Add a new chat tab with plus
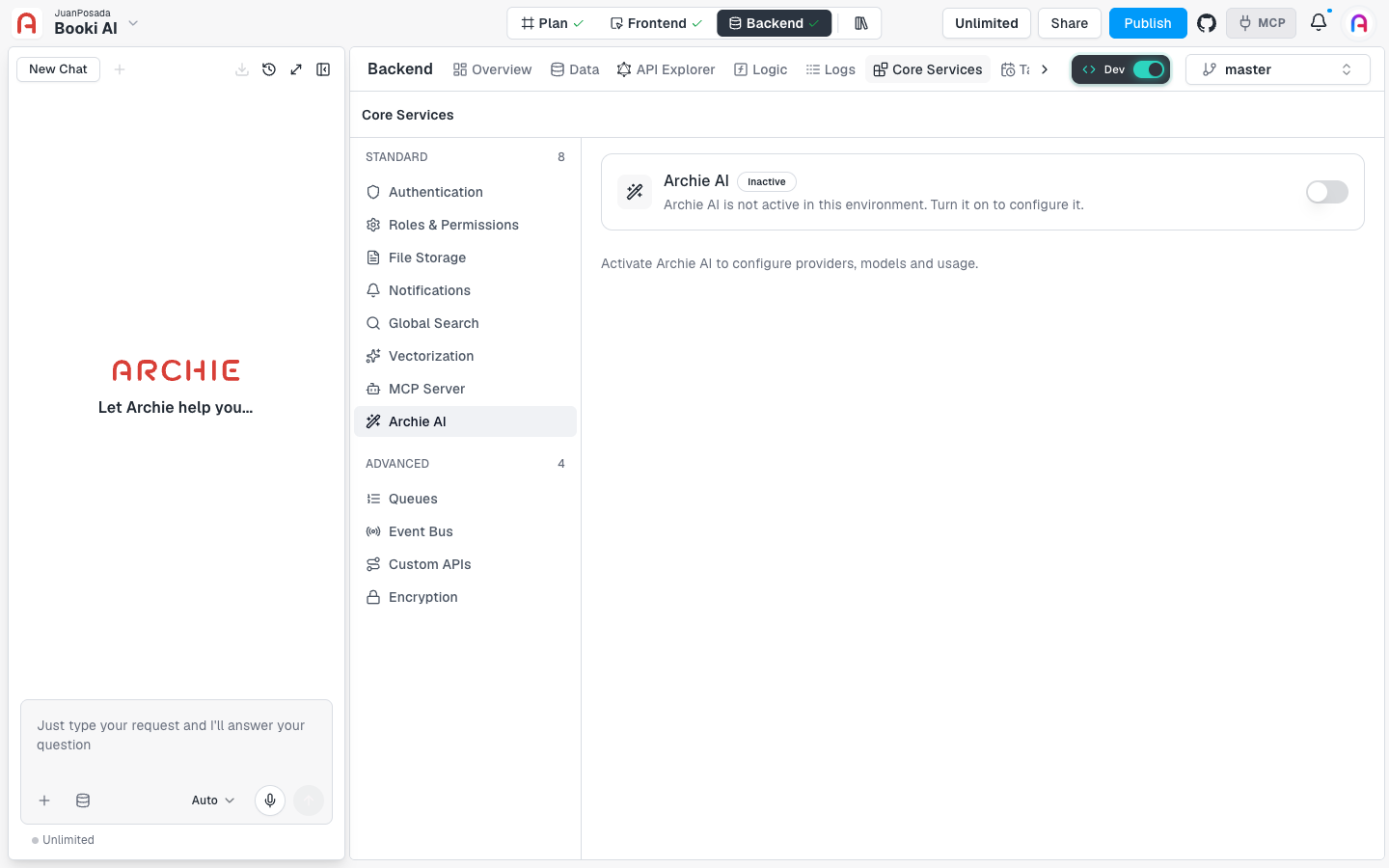Image resolution: width=1389 pixels, height=868 pixels. pyautogui.click(x=120, y=69)
